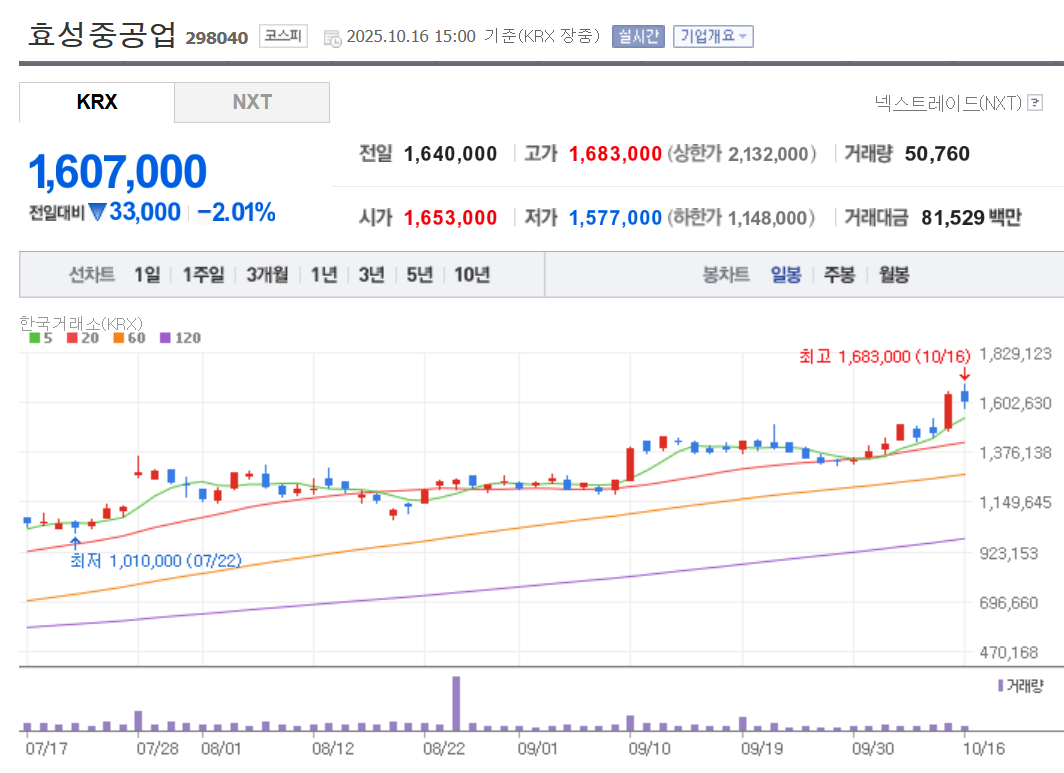Click the red 20-day moving average legend swatch
Image resolution: width=1064 pixels, height=773 pixels.
[72, 338]
